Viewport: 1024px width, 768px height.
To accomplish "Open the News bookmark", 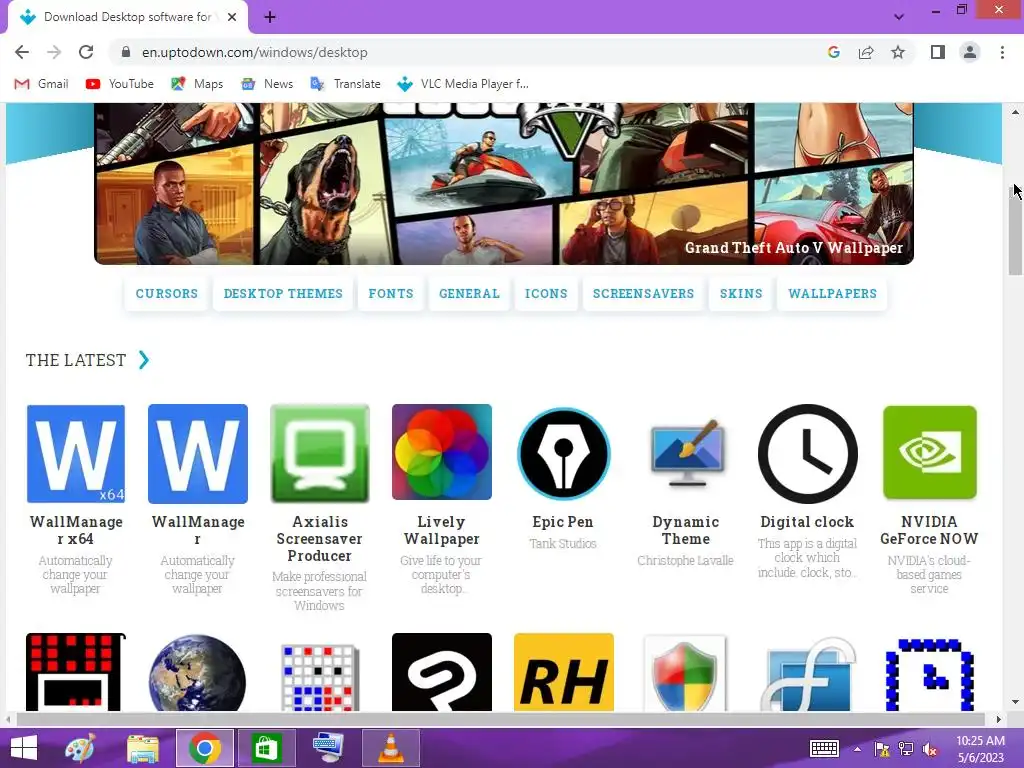I will (x=266, y=84).
